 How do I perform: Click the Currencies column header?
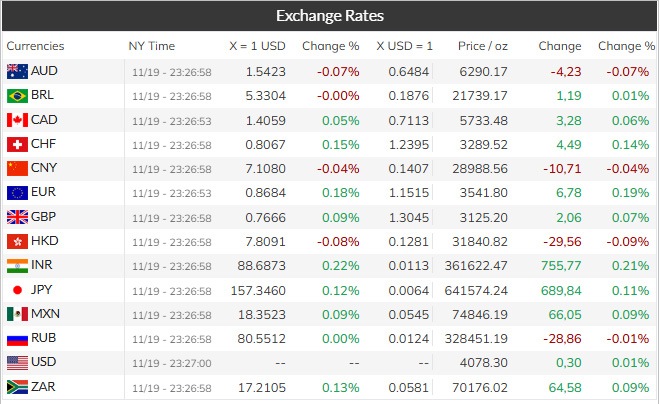point(35,46)
